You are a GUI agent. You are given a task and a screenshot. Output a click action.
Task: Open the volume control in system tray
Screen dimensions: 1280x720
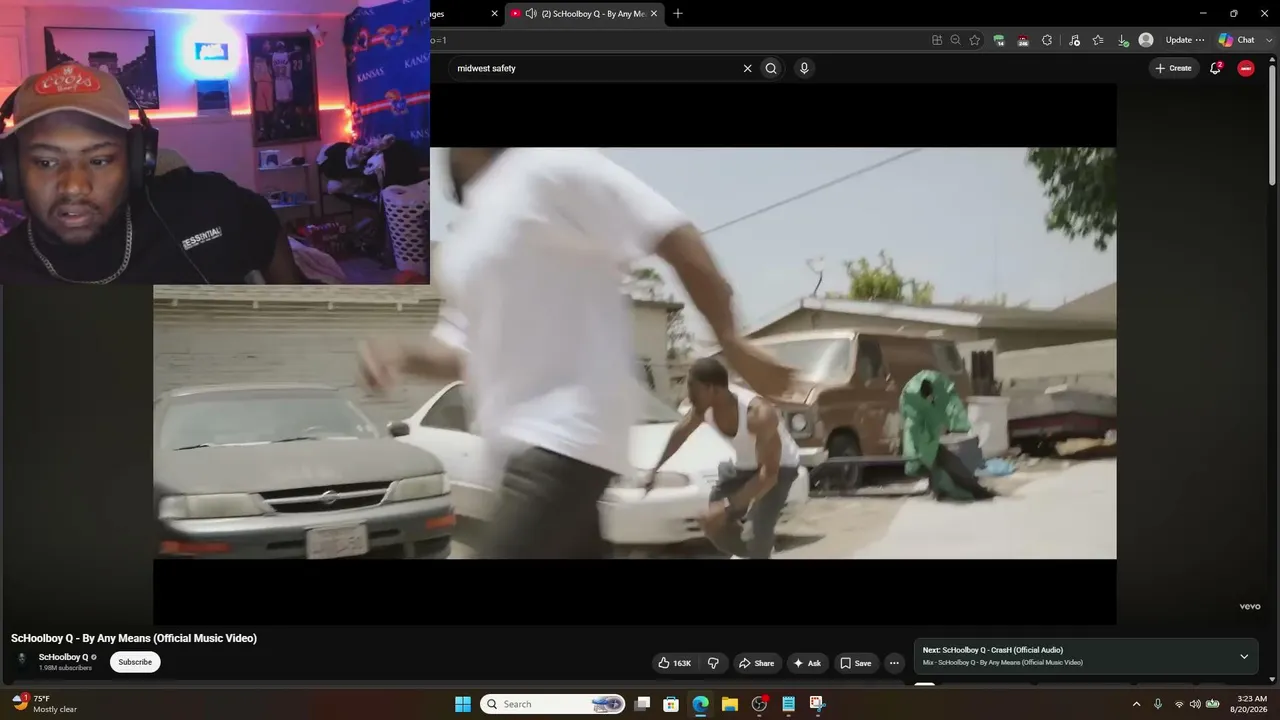pos(1195,704)
